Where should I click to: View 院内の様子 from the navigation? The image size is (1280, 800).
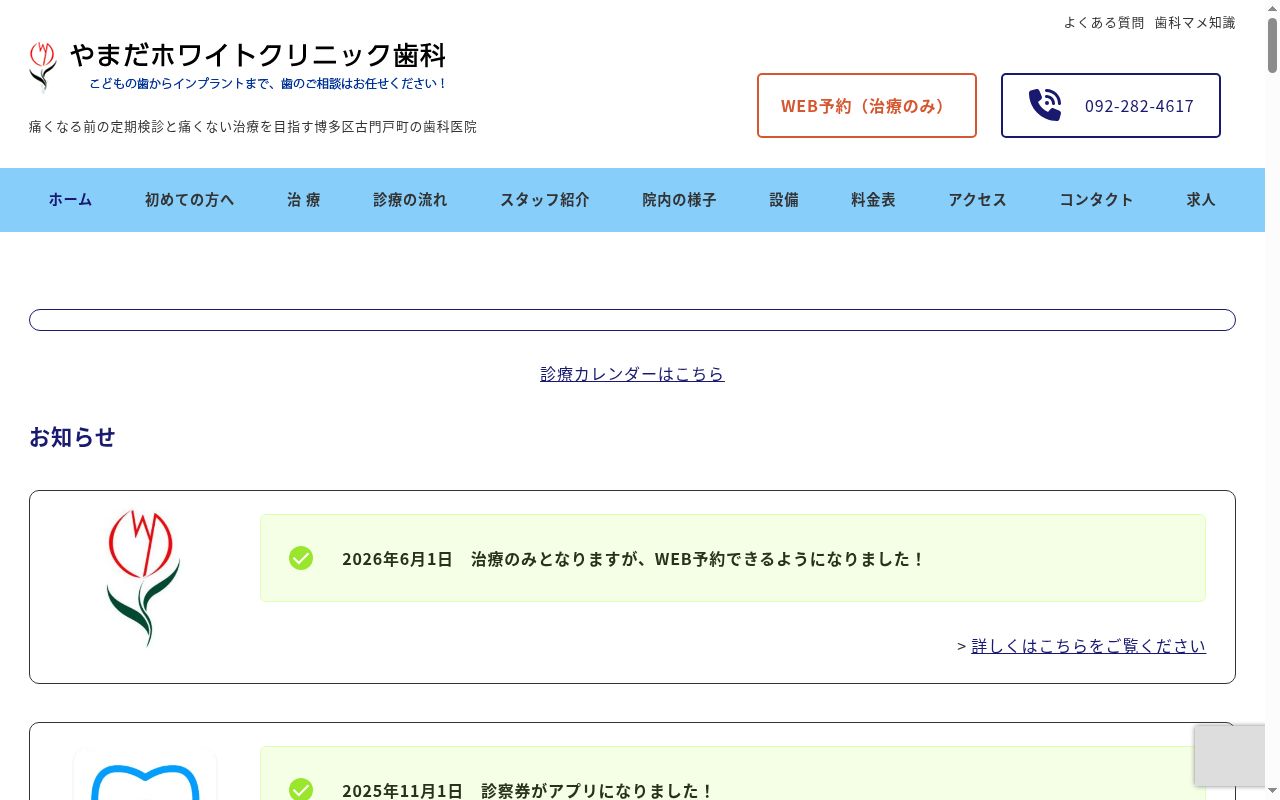coord(679,199)
